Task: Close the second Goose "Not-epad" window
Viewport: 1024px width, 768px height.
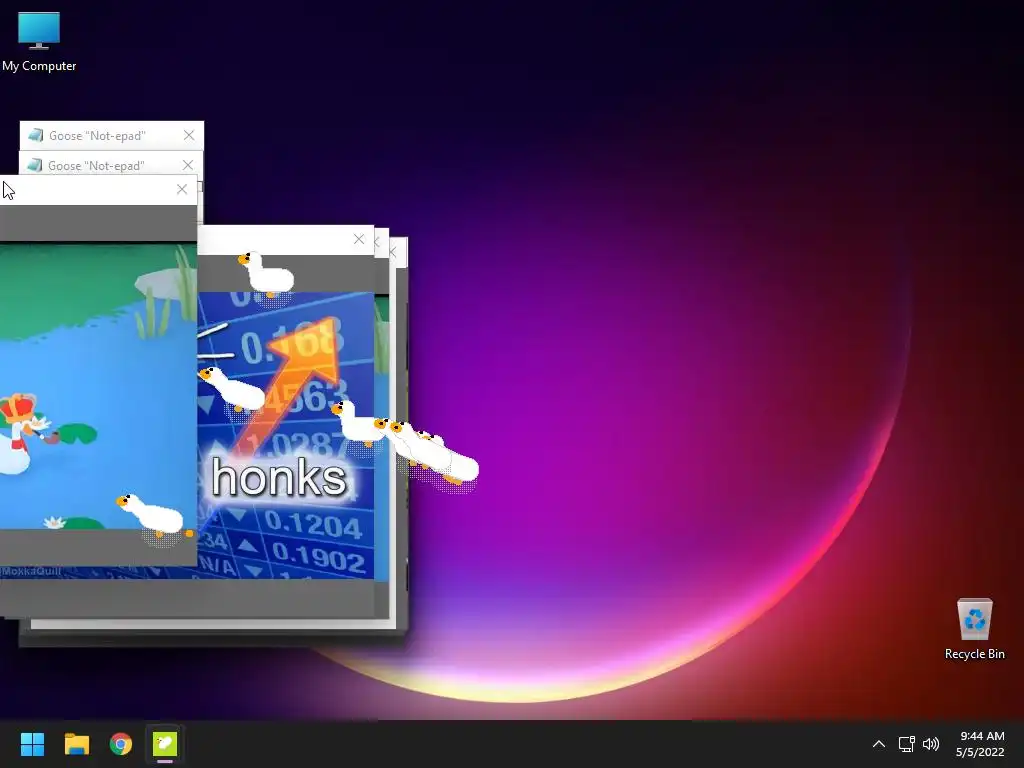Action: (188, 165)
